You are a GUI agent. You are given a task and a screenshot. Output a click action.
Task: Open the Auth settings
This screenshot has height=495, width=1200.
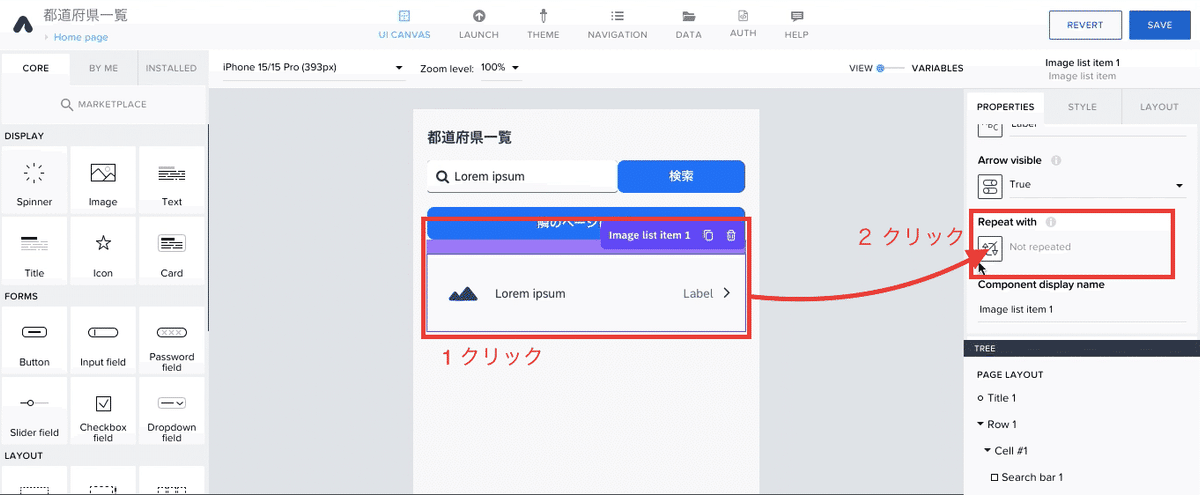tap(743, 24)
